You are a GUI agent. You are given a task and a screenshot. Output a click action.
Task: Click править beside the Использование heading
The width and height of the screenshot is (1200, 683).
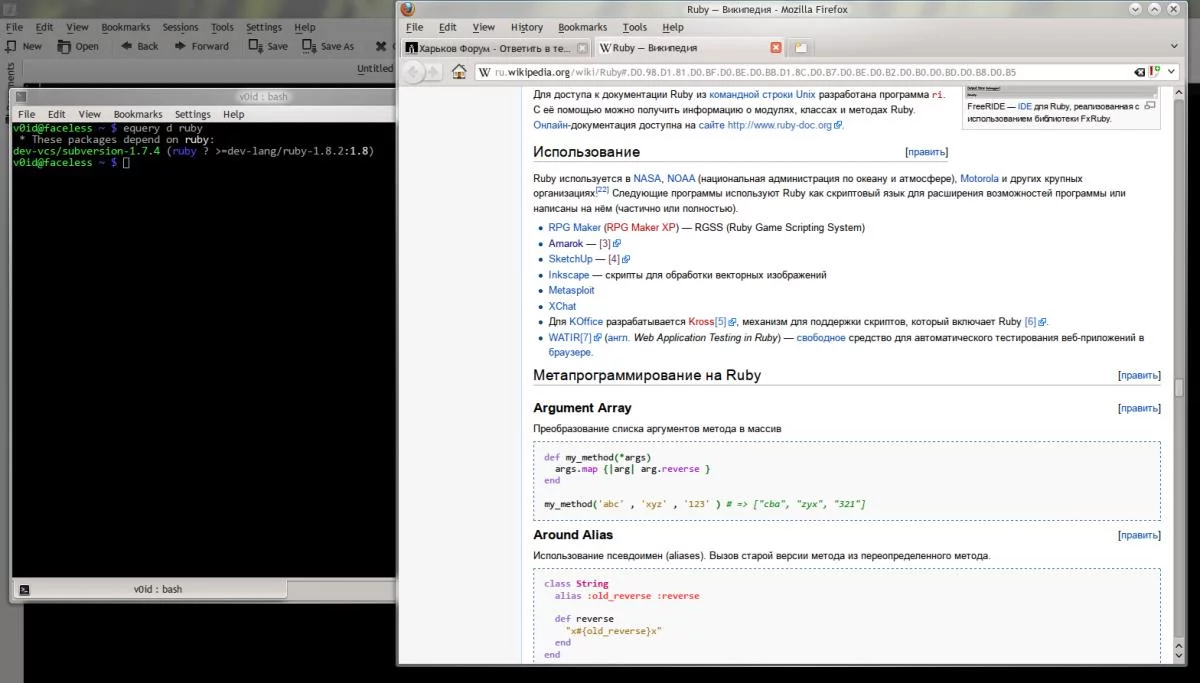click(927, 151)
